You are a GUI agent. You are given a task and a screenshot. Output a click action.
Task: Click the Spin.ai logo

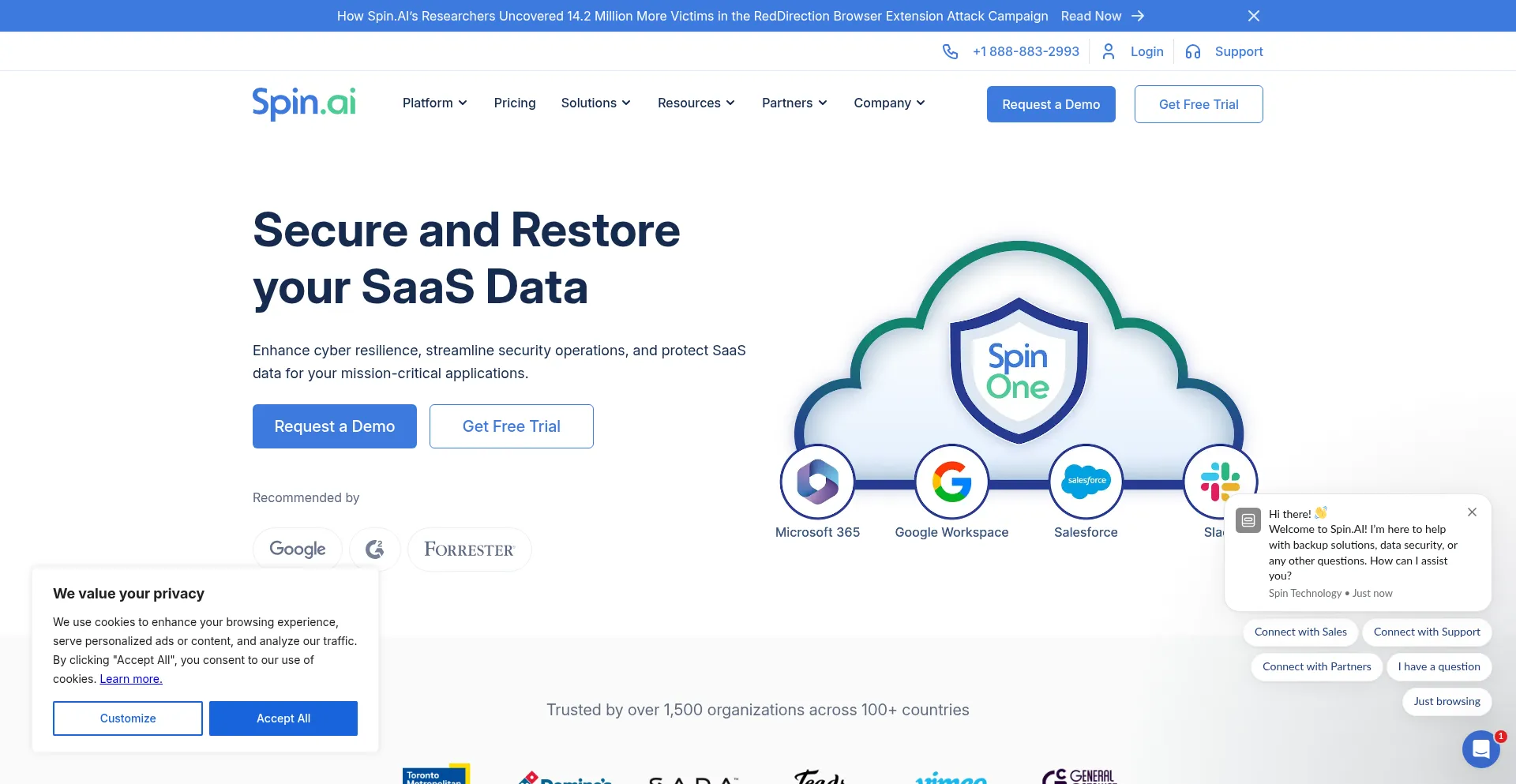tap(304, 103)
